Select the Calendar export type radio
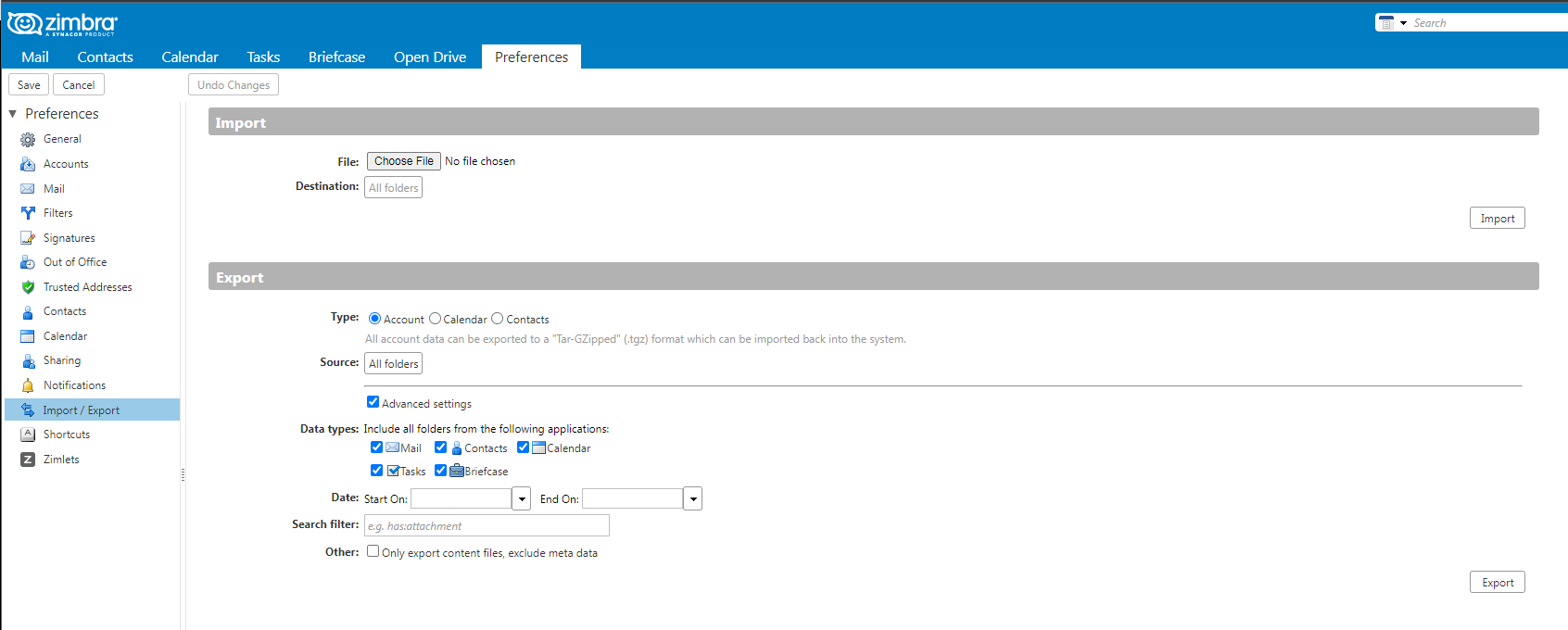 (435, 319)
